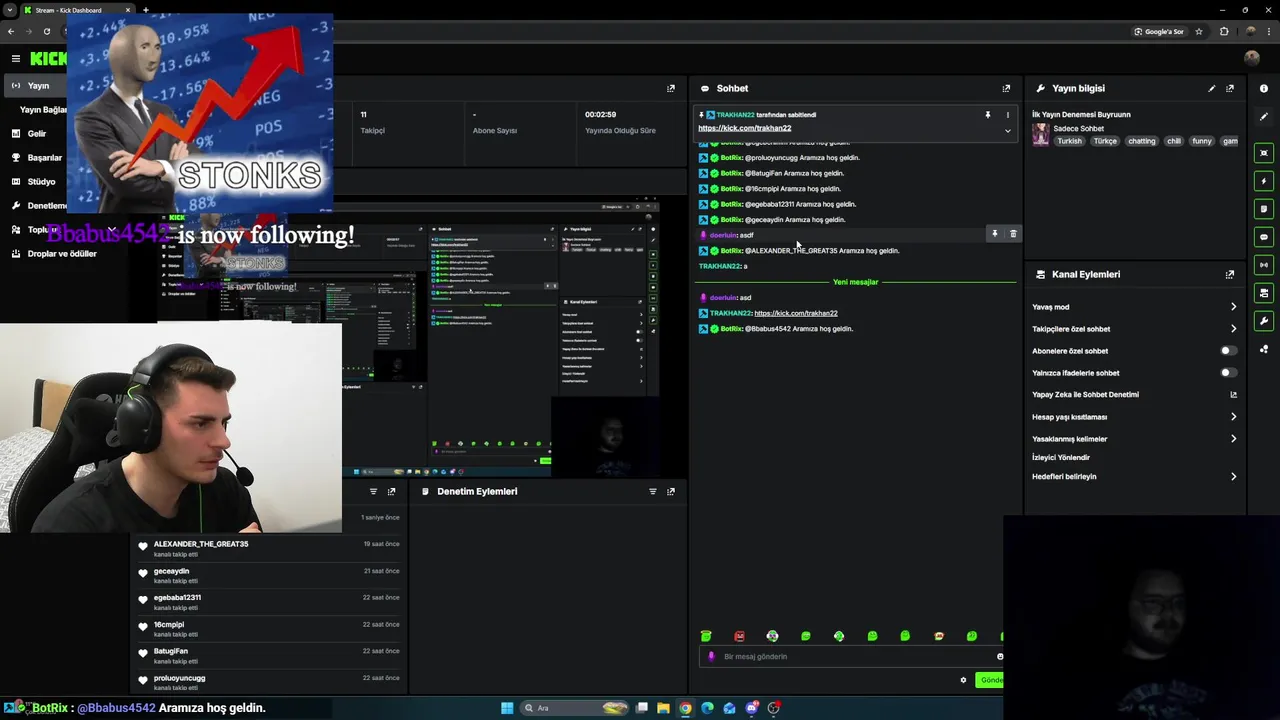Send the chat message with Gönder
This screenshot has width=1280, height=720.
click(990, 680)
